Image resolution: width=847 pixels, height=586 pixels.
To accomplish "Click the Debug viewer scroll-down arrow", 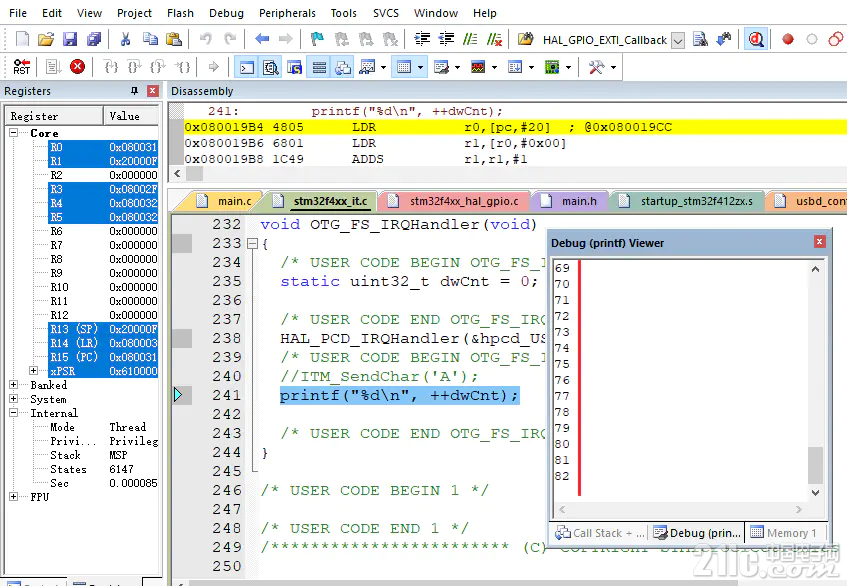I will 815,493.
